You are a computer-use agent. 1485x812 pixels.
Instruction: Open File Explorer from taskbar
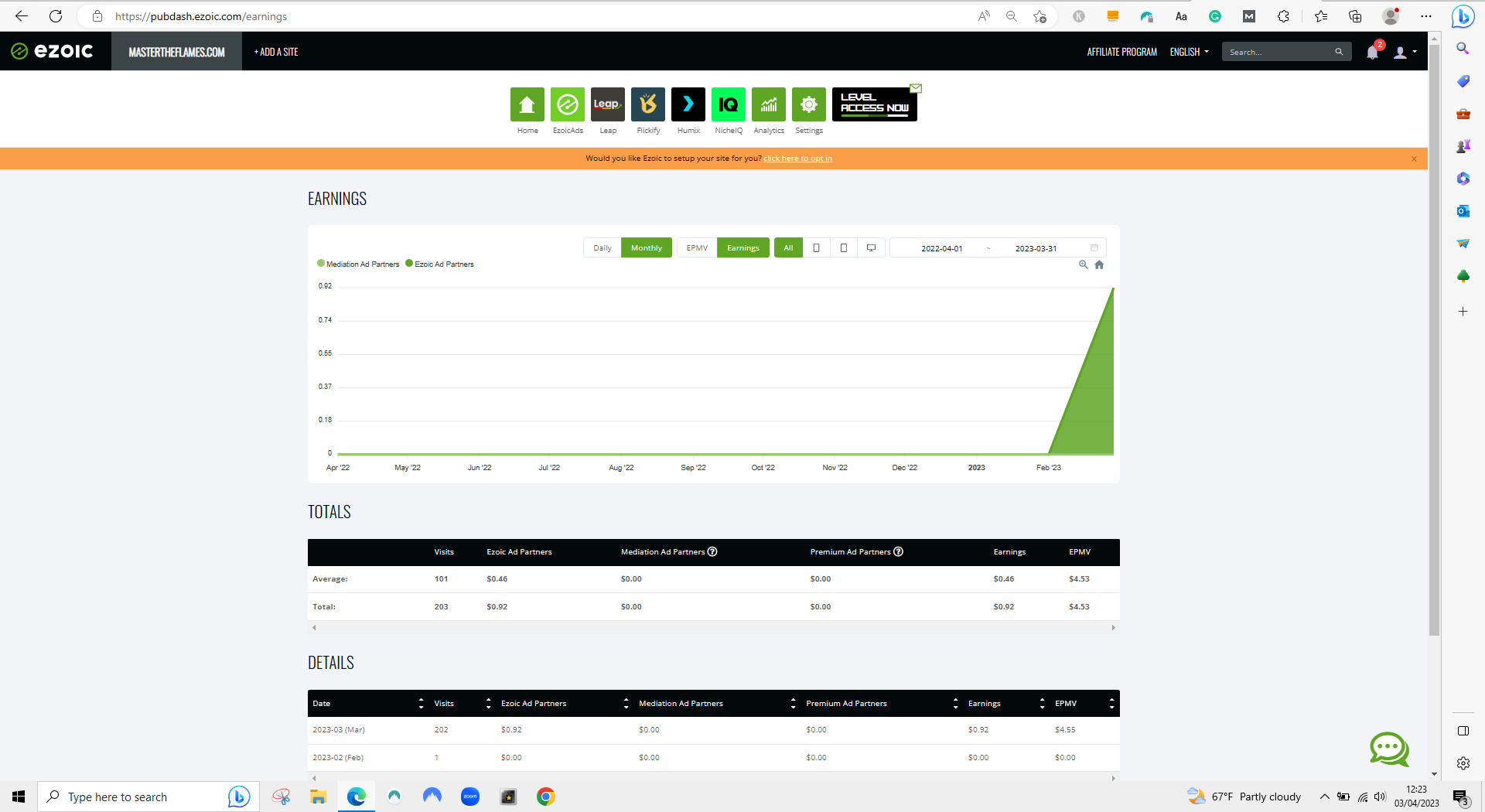tap(318, 797)
